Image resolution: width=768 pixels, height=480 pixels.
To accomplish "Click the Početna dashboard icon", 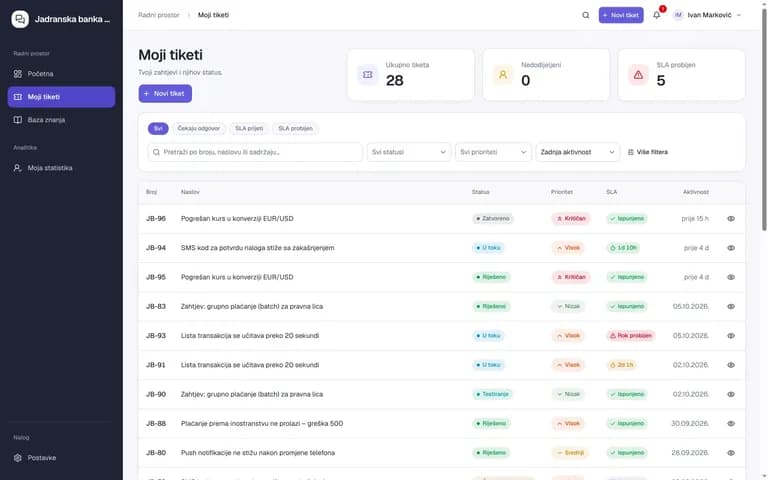I will pos(18,74).
